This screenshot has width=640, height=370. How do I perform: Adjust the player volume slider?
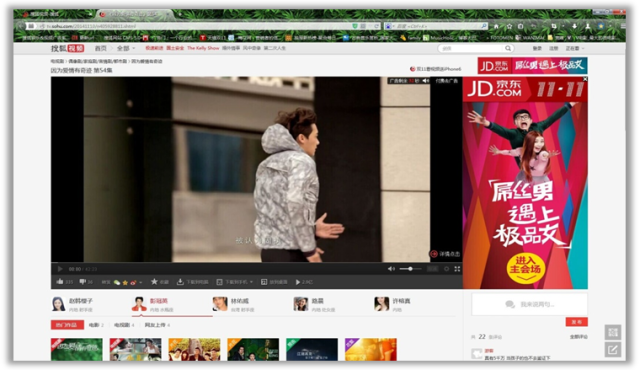click(x=410, y=269)
